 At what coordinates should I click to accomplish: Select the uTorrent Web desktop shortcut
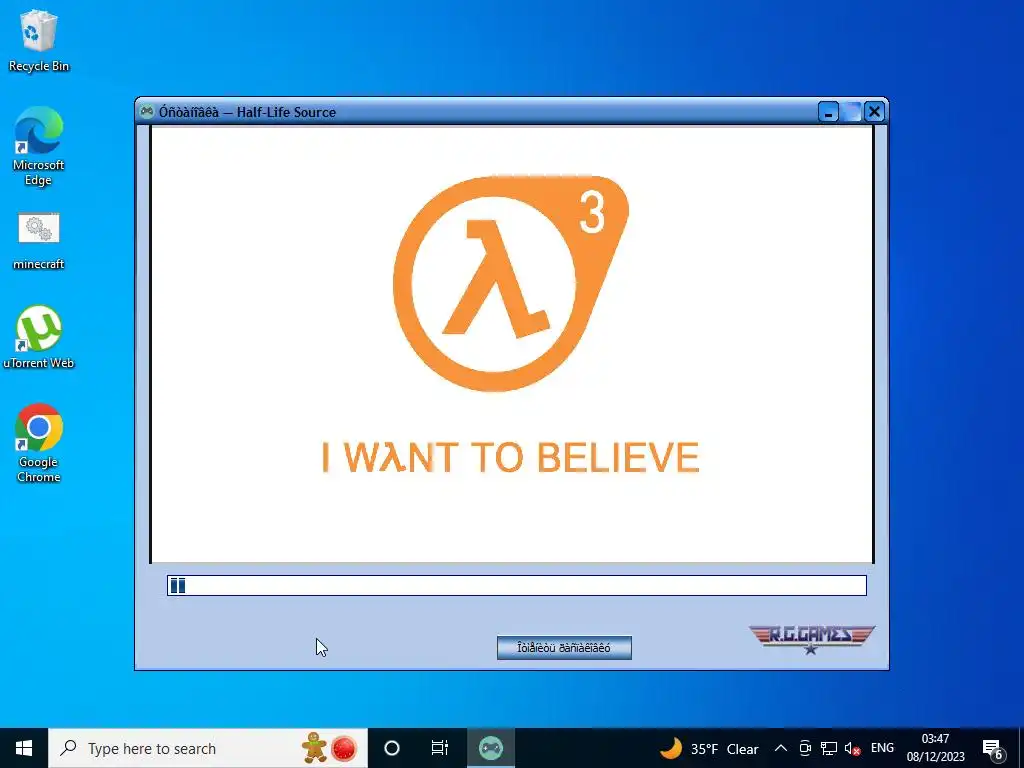tap(39, 337)
